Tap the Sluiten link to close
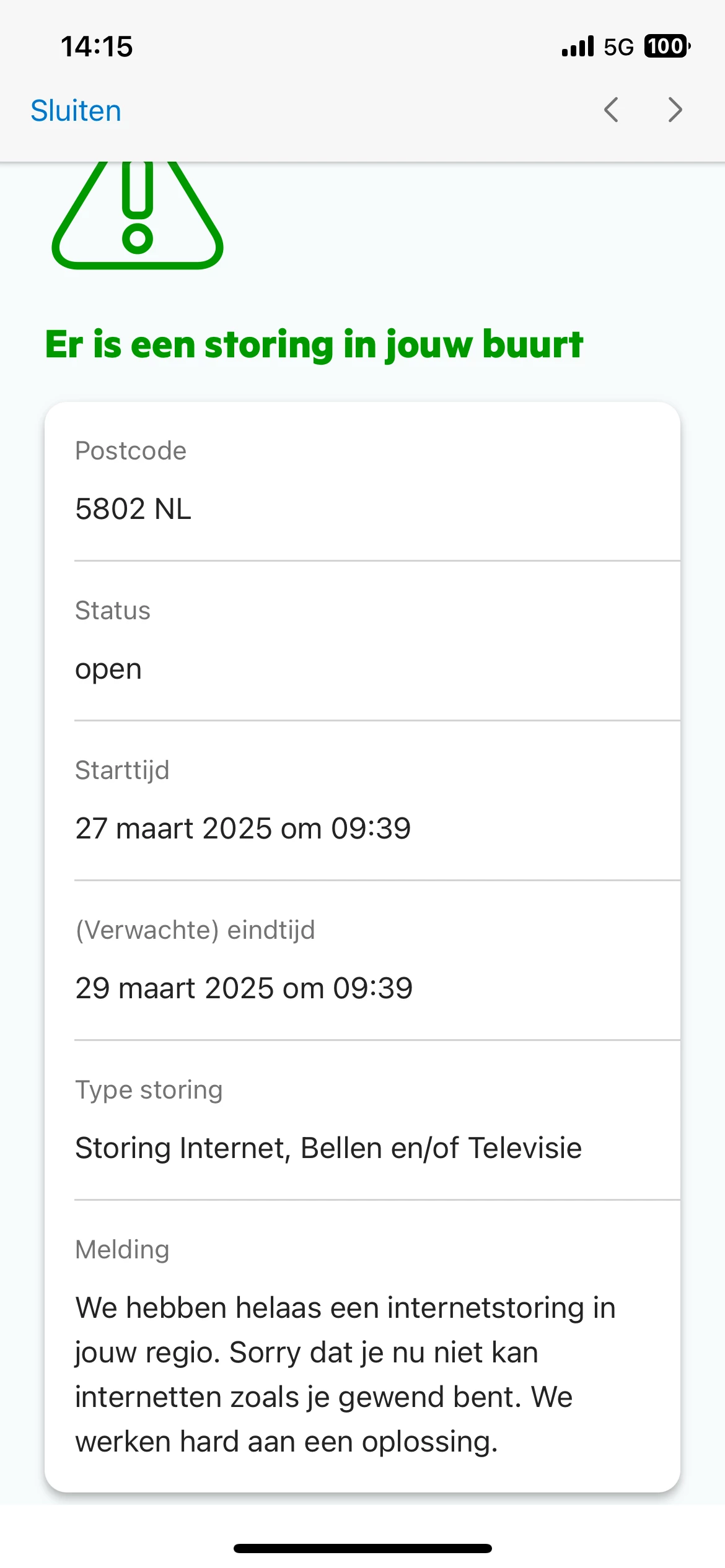725x1568 pixels. point(76,111)
